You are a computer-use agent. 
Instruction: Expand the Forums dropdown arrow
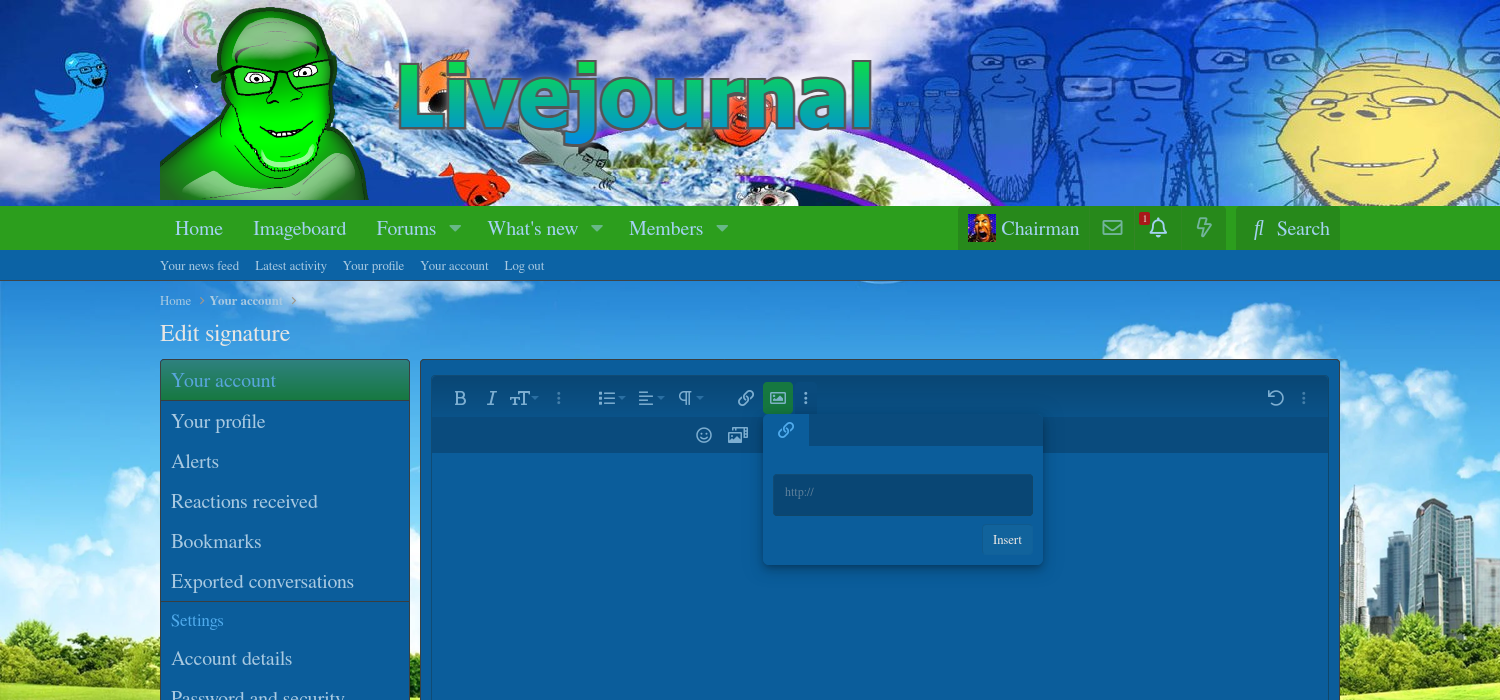tap(455, 229)
